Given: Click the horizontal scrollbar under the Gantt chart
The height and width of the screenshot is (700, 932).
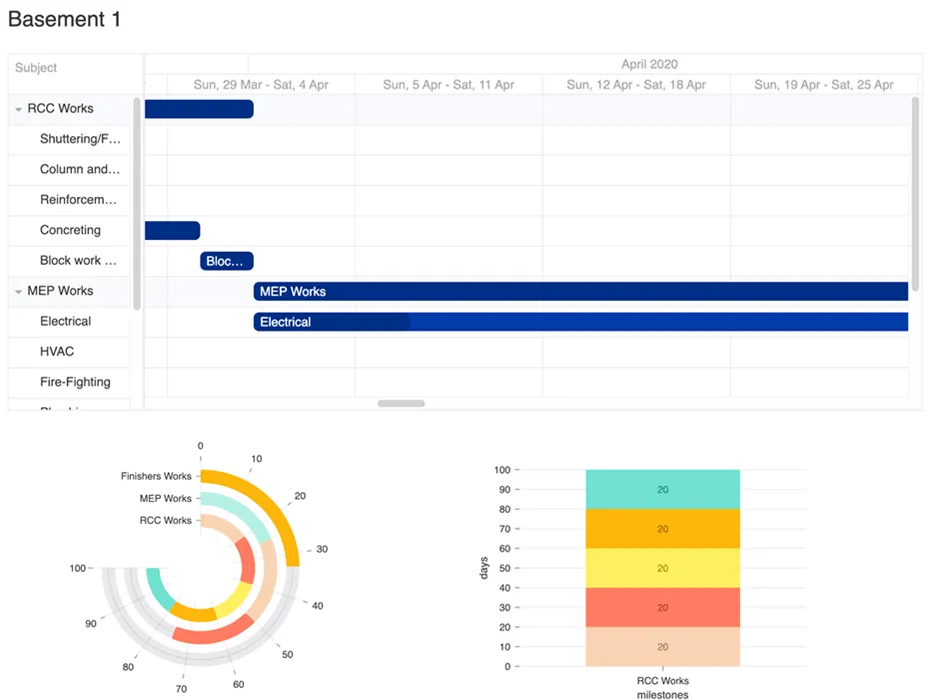Looking at the screenshot, I should 399,403.
